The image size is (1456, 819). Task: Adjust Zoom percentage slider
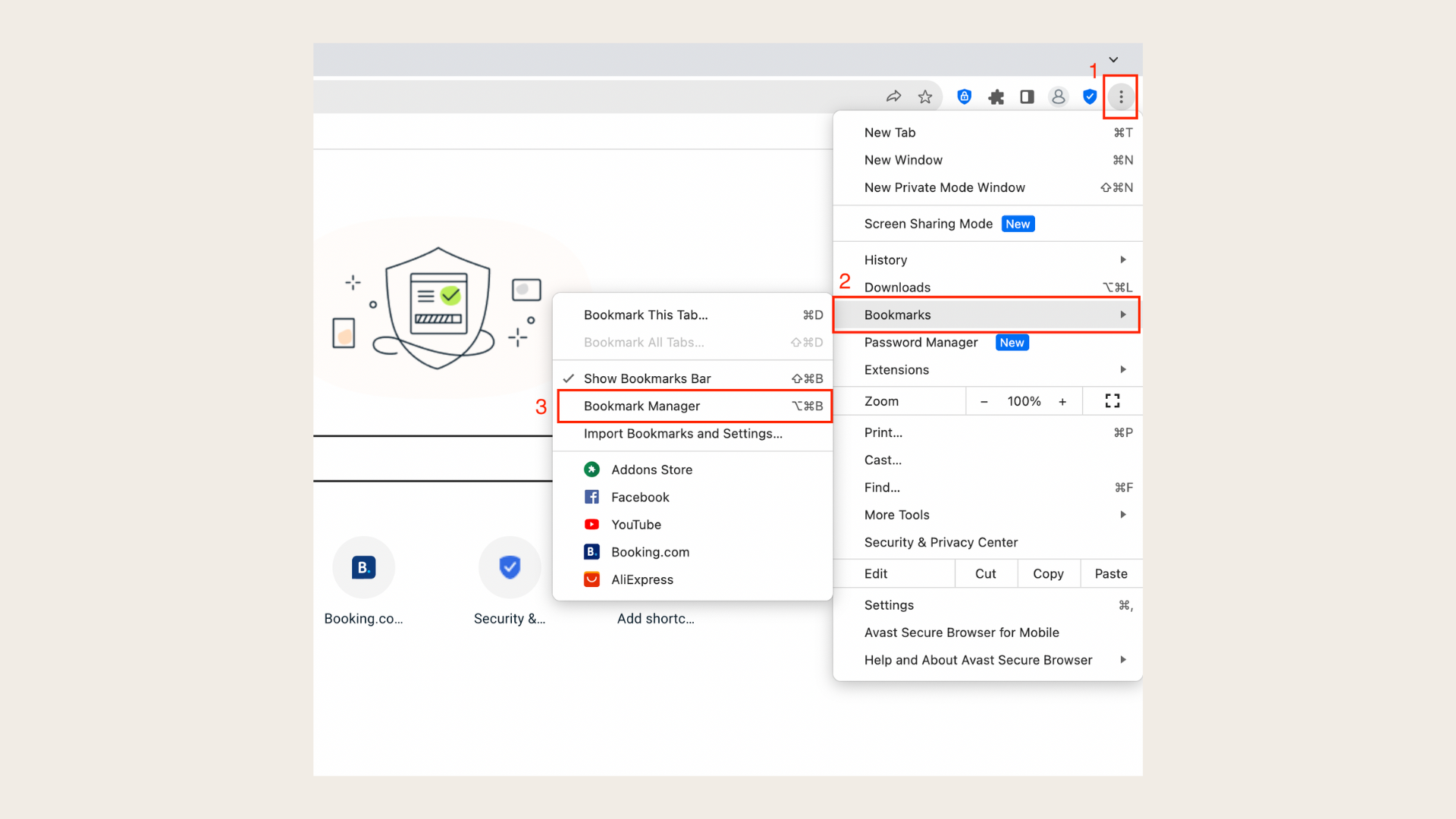[x=1023, y=401]
